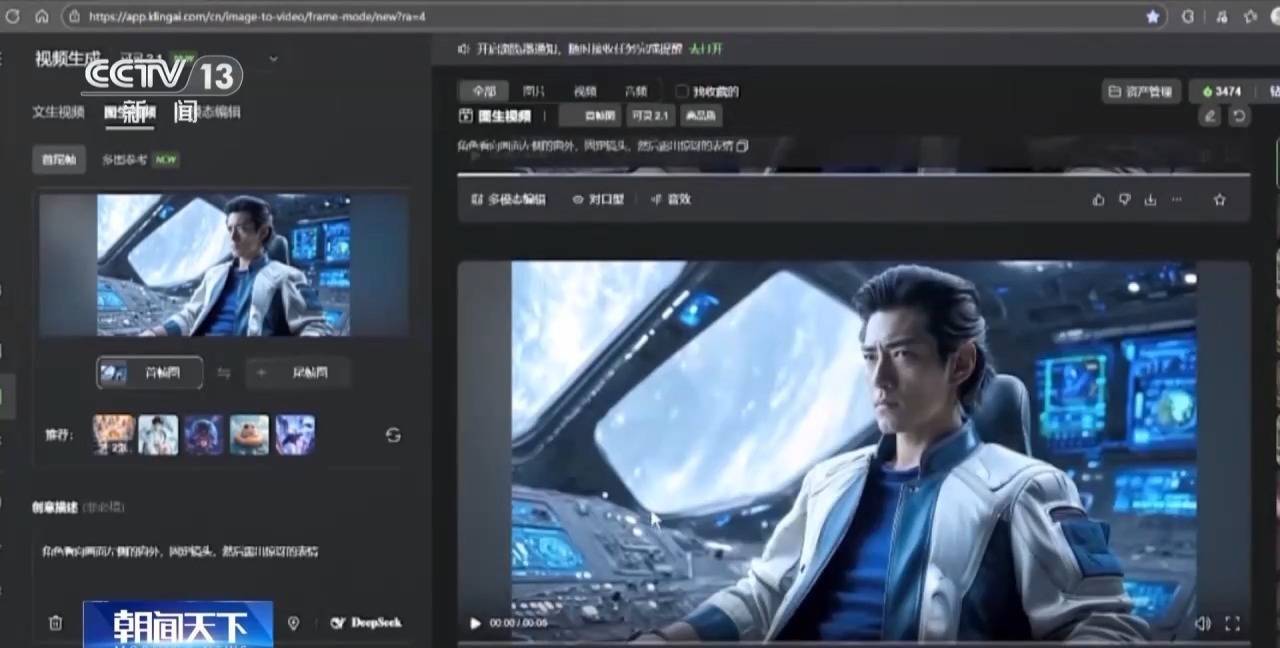Enable the 我收藏的 favorites filter checkbox
This screenshot has height=648, width=1280.
pyautogui.click(x=682, y=91)
